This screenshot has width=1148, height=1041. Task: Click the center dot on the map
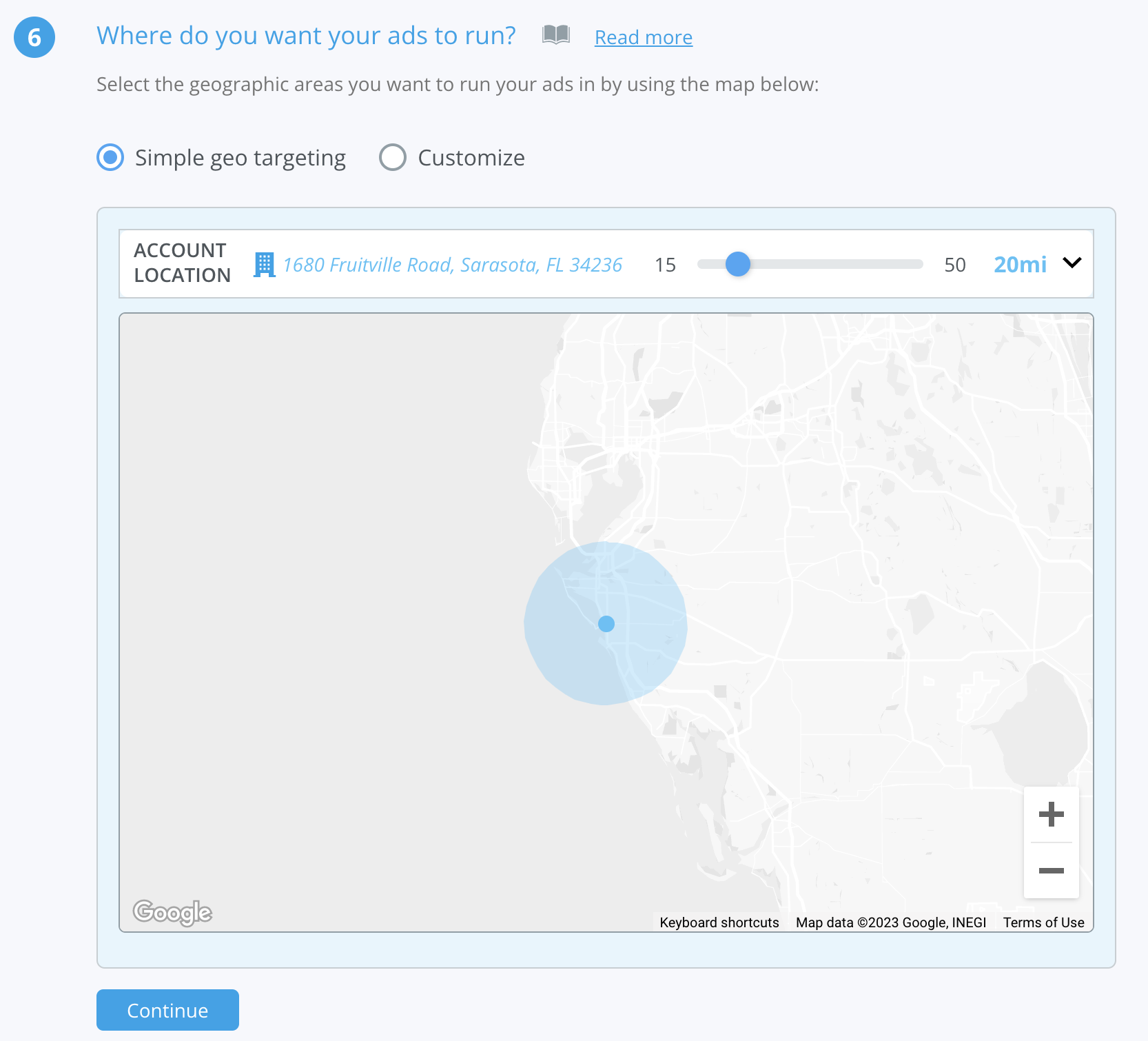click(x=606, y=624)
